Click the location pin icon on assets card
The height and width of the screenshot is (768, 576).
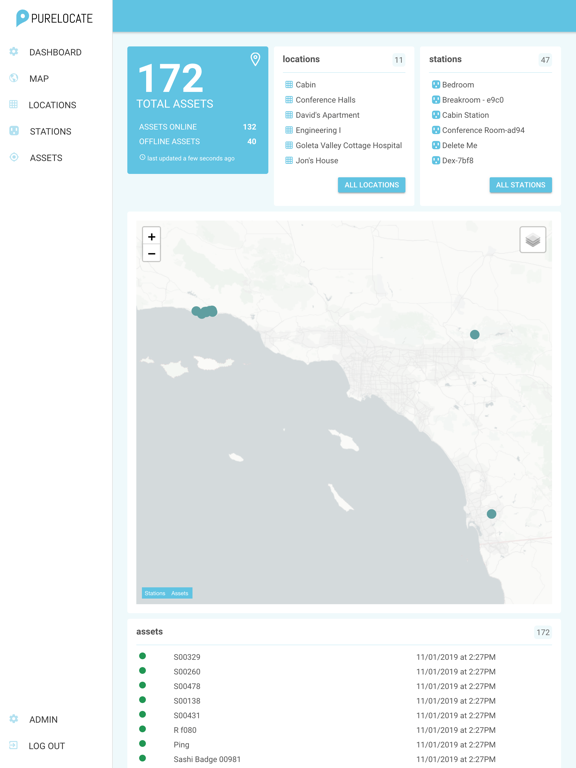click(255, 59)
